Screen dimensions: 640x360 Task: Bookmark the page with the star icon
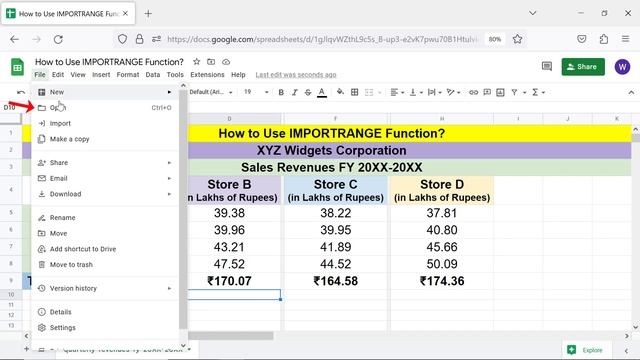point(517,39)
